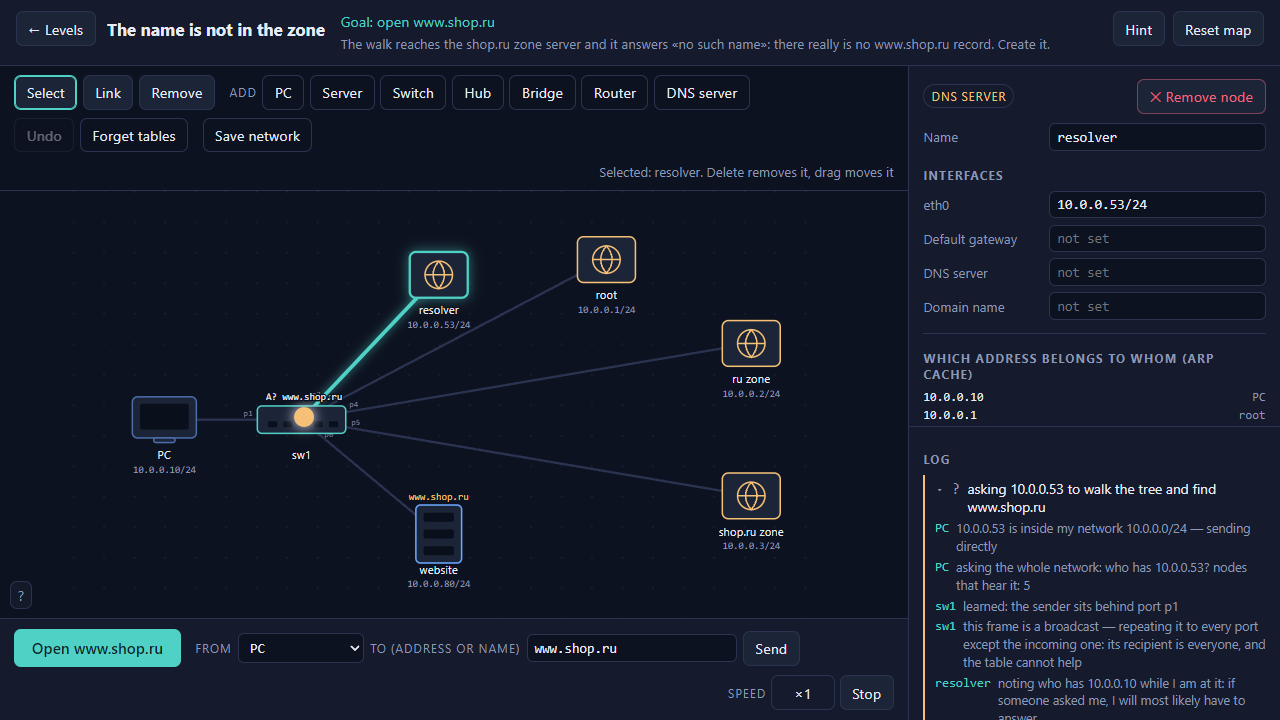Click the DNS SERVER type badge
Viewport: 1280px width, 720px height.
[968, 96]
